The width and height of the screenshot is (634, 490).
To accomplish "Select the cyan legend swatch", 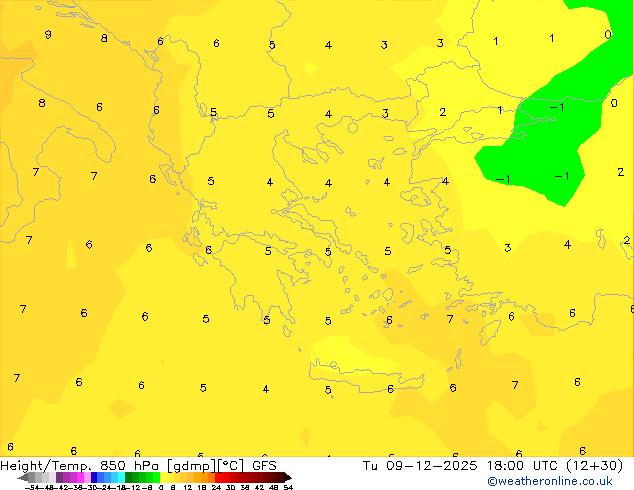I will tap(121, 477).
